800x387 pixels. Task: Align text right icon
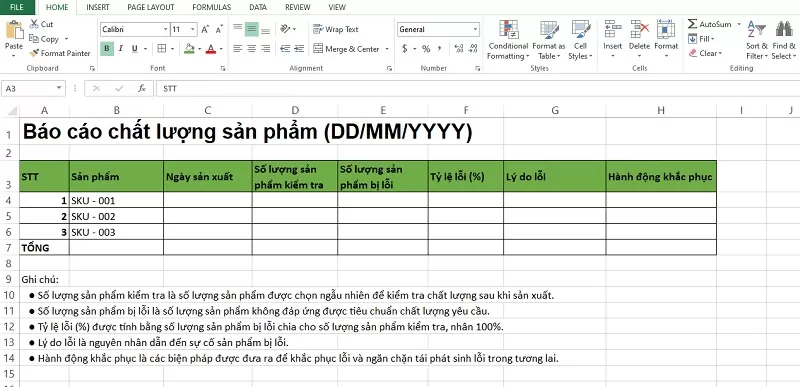pos(265,49)
